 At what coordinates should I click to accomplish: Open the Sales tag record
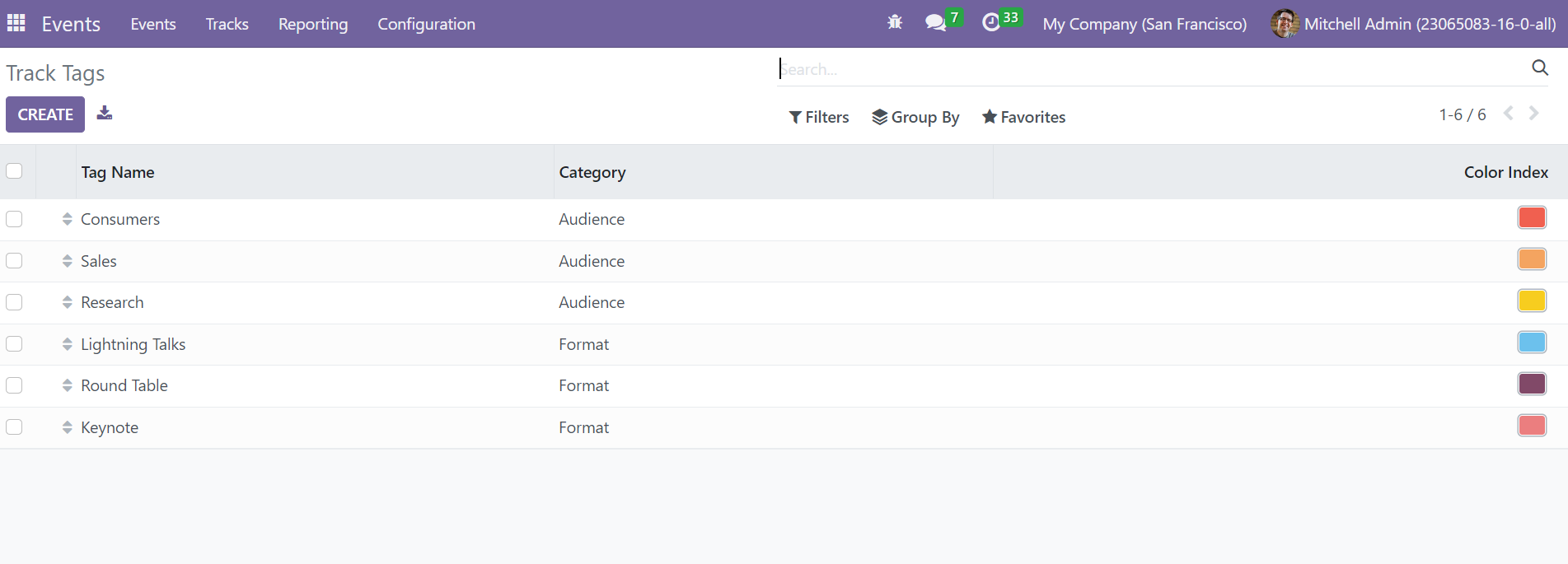(99, 261)
